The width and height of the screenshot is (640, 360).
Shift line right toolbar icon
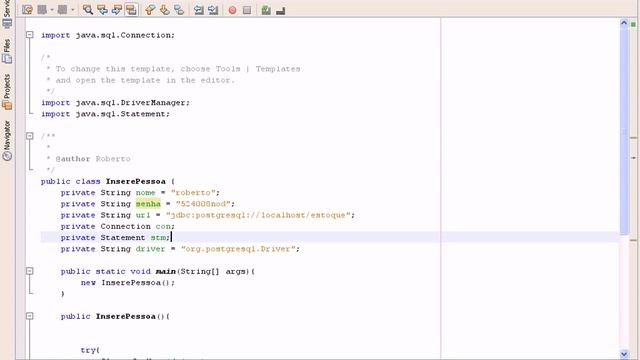click(x=213, y=10)
